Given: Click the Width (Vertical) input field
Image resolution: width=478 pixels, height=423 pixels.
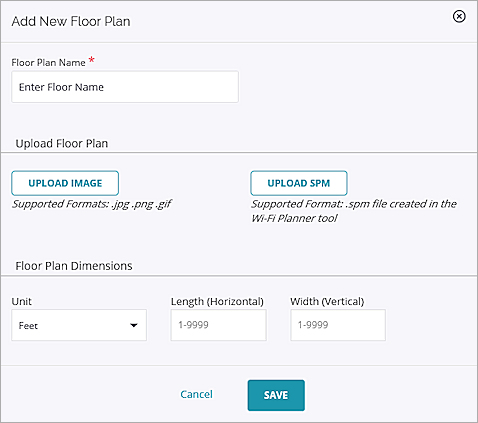Looking at the screenshot, I should click(338, 325).
